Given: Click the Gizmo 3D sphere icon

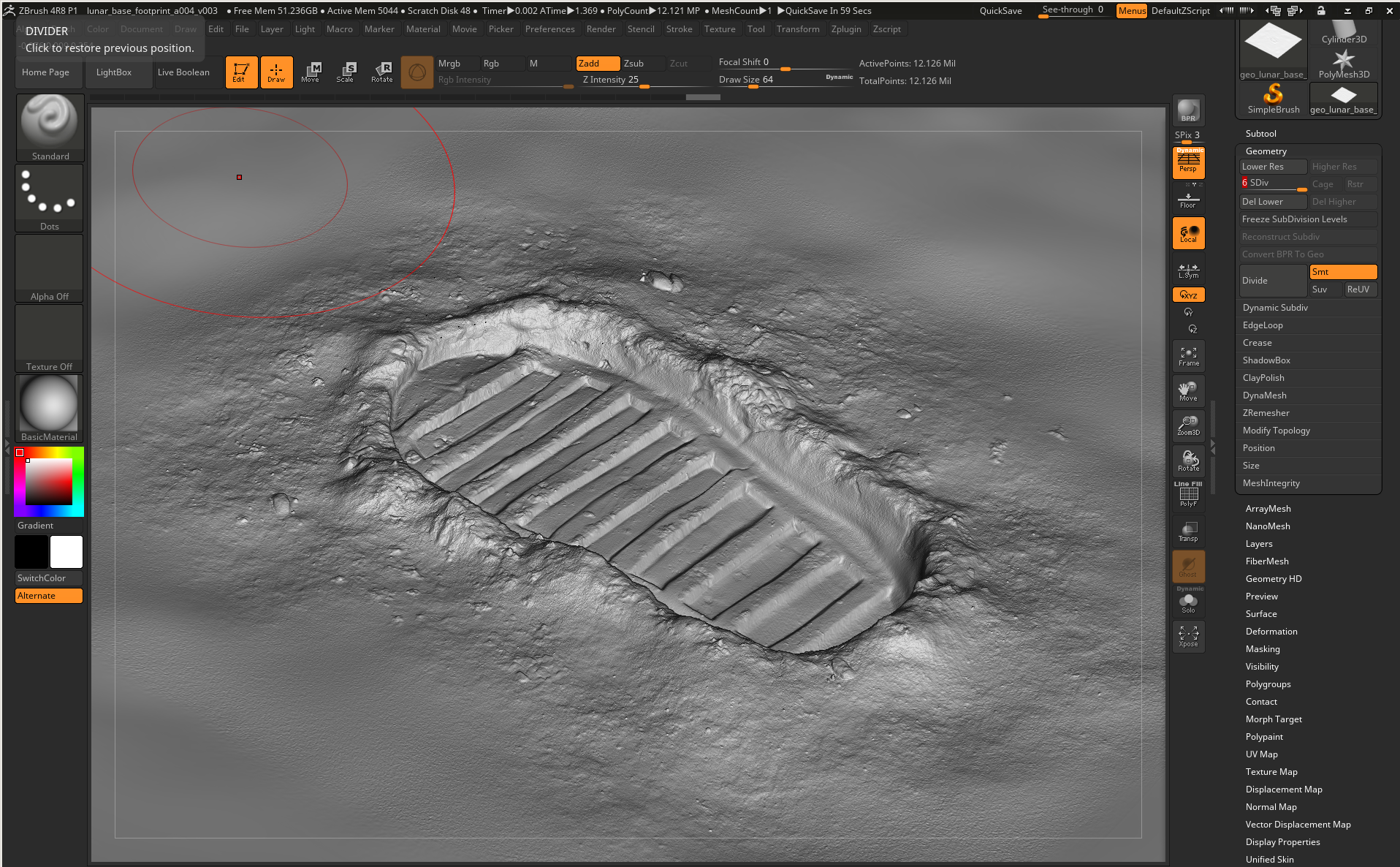Looking at the screenshot, I should [x=416, y=72].
